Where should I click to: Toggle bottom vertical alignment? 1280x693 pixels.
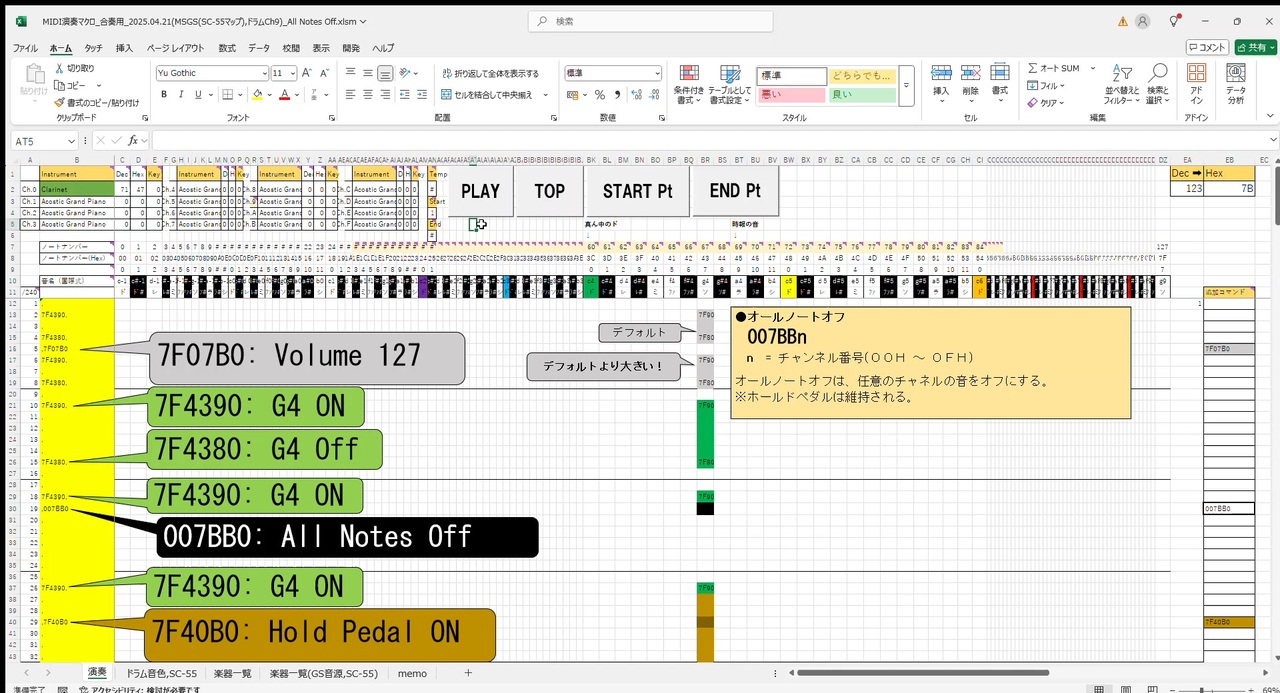tap(385, 73)
